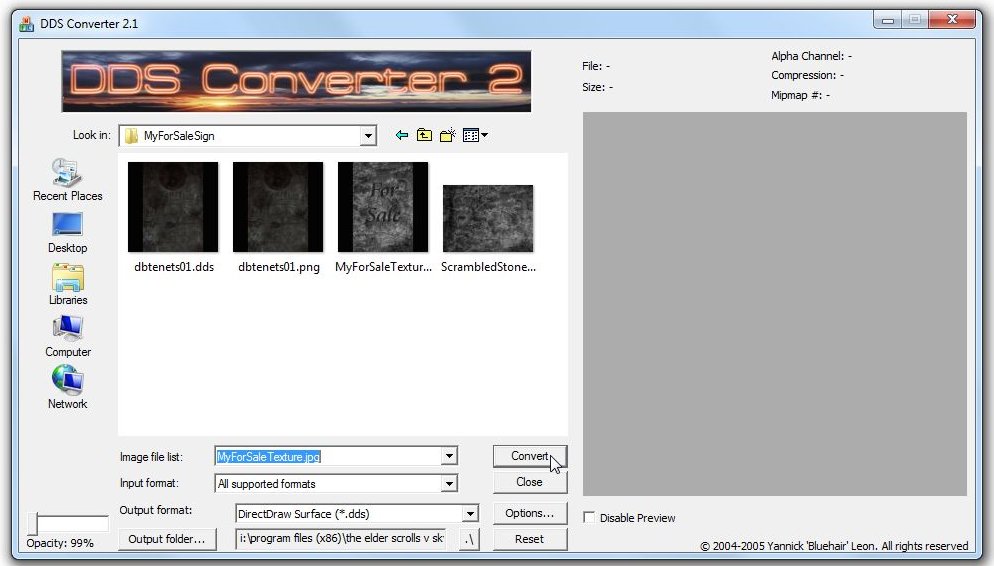This screenshot has height=566, width=994.
Task: Browse to Computer location
Action: click(67, 337)
